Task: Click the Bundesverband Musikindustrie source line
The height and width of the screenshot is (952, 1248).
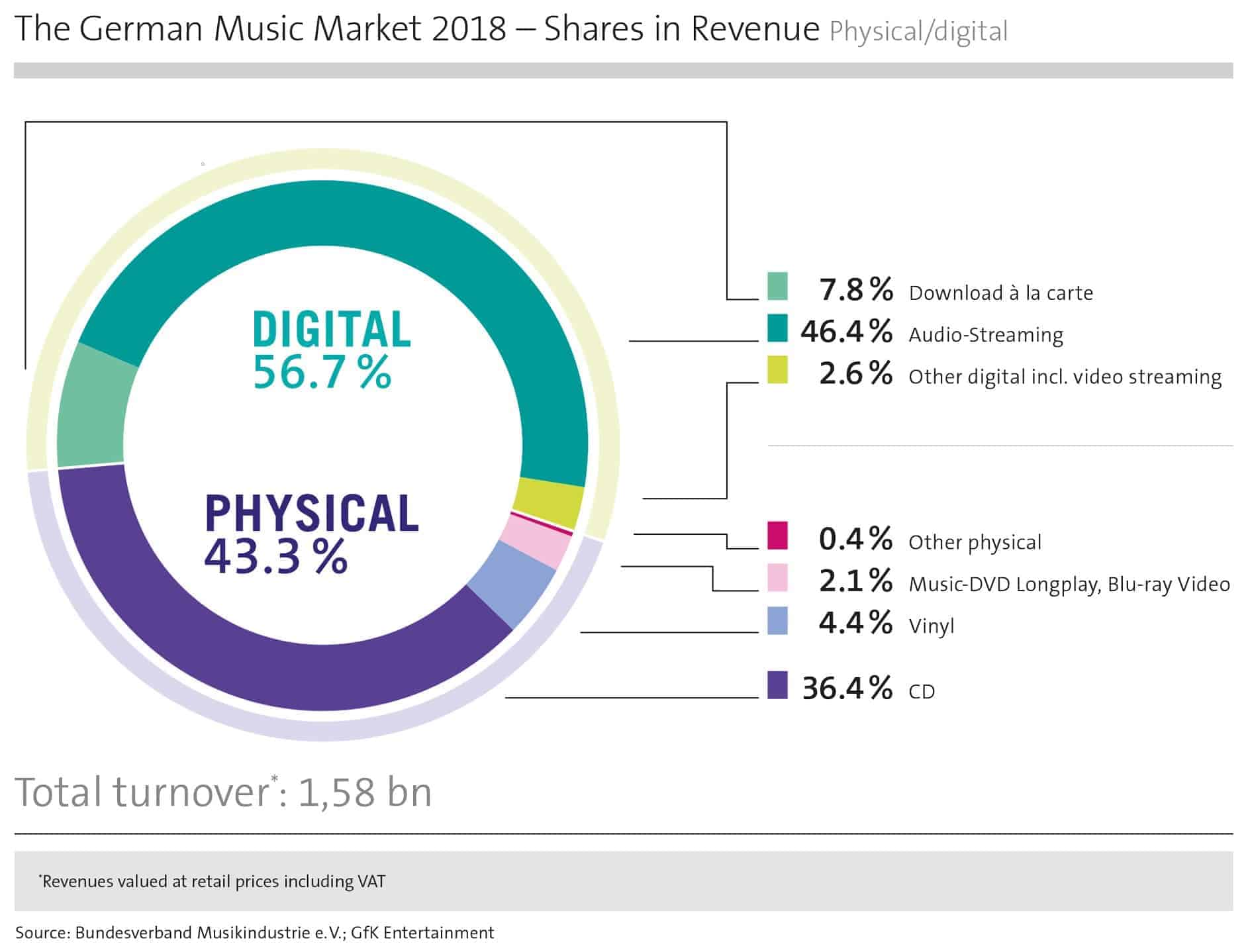Action: coord(254,933)
